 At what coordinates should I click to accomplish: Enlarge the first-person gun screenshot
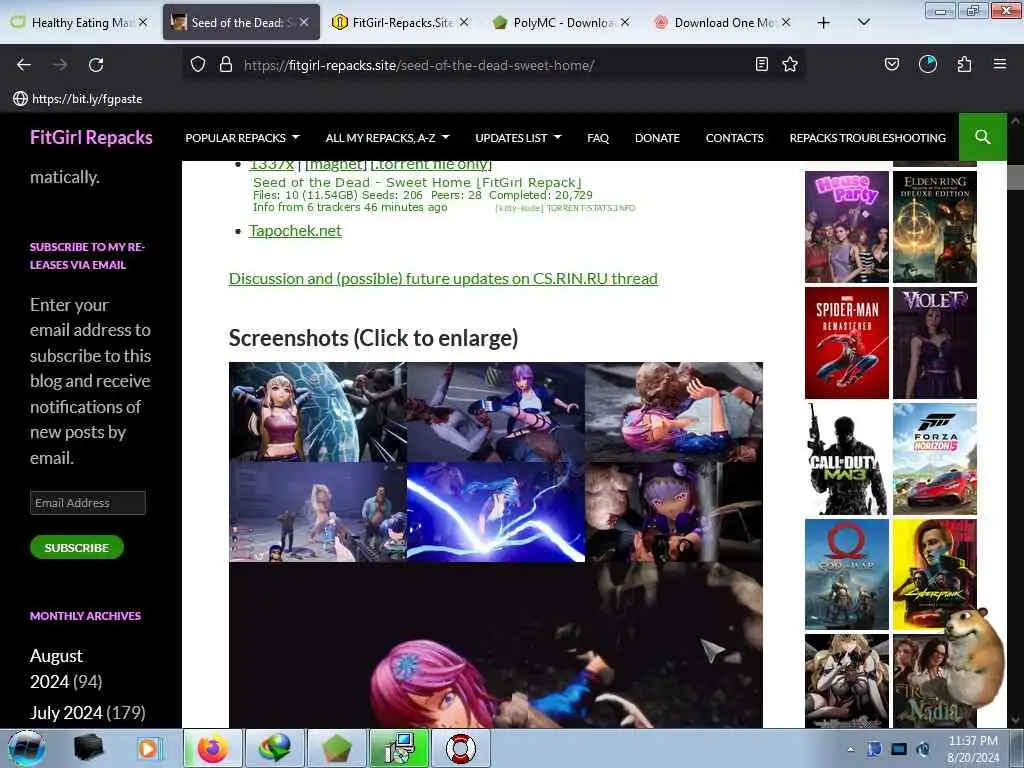(x=318, y=512)
